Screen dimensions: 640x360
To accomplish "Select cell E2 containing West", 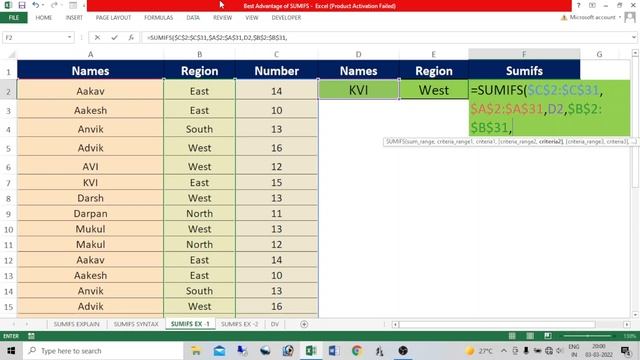I will point(433,90).
